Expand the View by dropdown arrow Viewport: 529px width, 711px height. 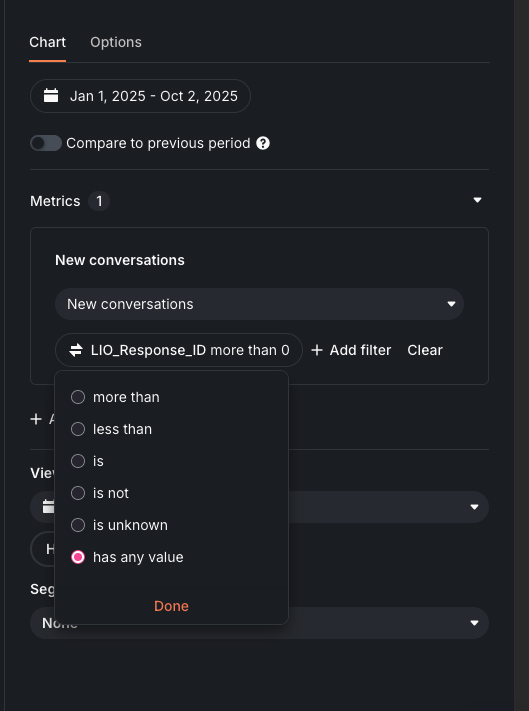point(474,507)
